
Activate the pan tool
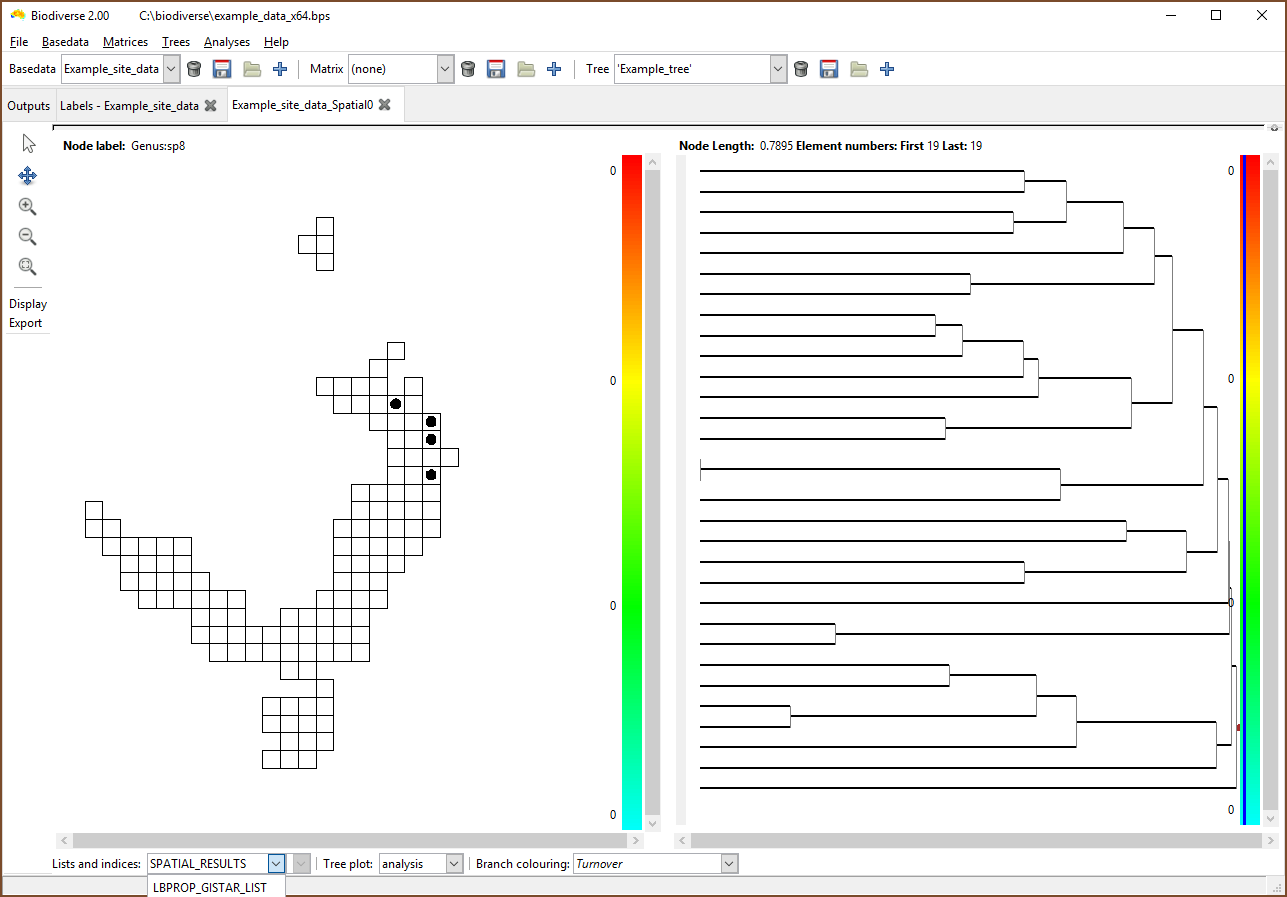point(28,175)
